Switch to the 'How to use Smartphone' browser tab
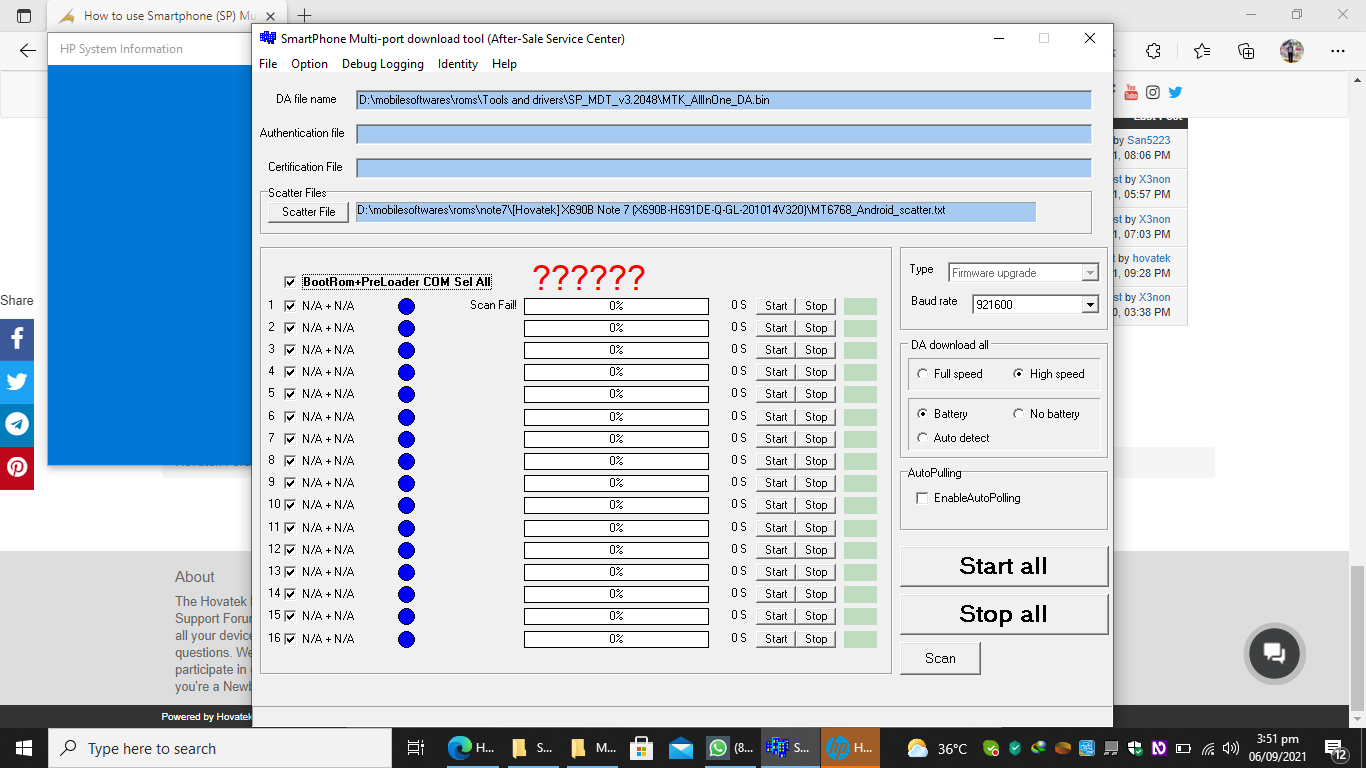This screenshot has height=768, width=1366. 165,16
